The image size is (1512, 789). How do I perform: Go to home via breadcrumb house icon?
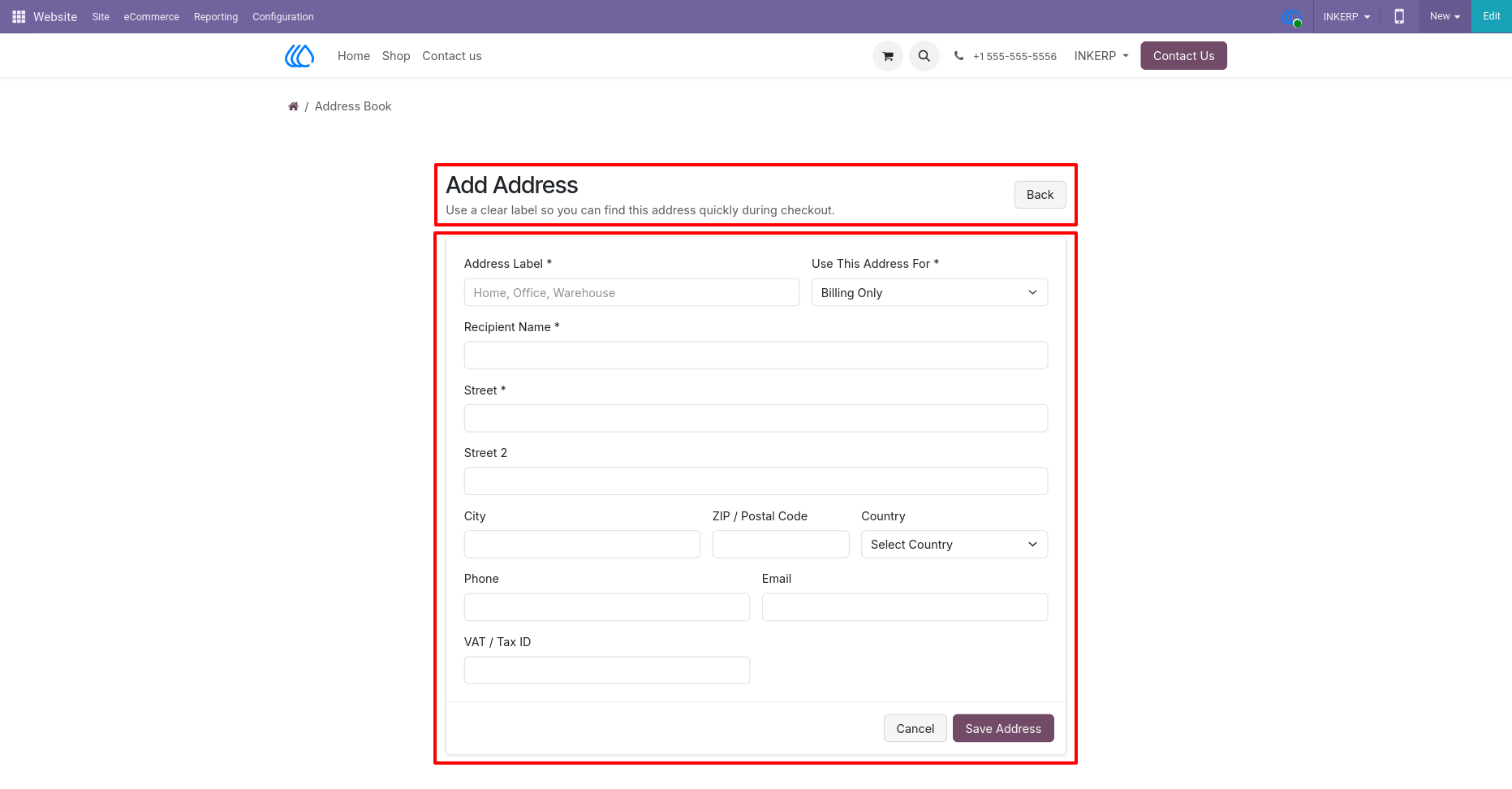tap(294, 106)
